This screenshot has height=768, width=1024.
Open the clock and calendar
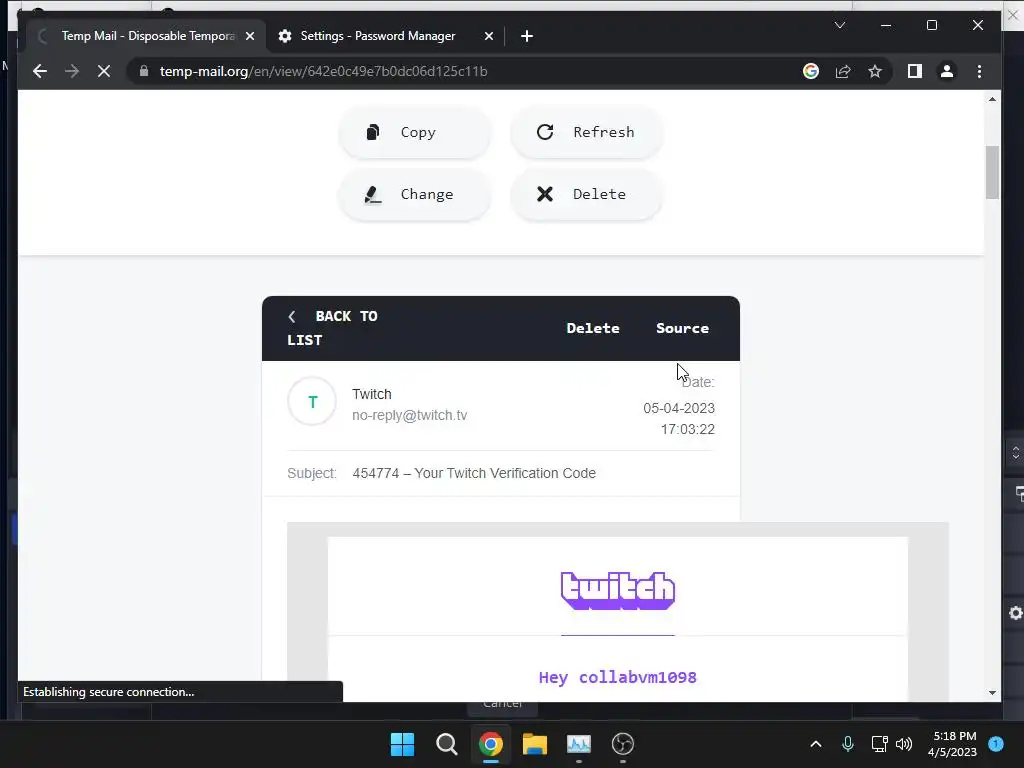coord(952,744)
